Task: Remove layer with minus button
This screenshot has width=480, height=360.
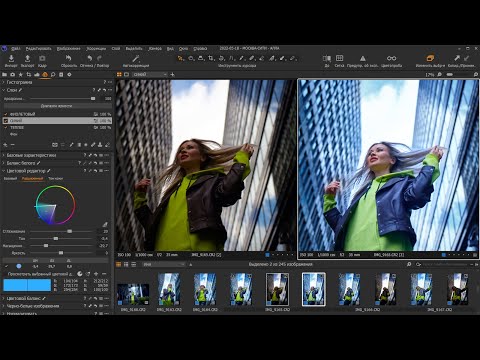Action: pos(12,145)
